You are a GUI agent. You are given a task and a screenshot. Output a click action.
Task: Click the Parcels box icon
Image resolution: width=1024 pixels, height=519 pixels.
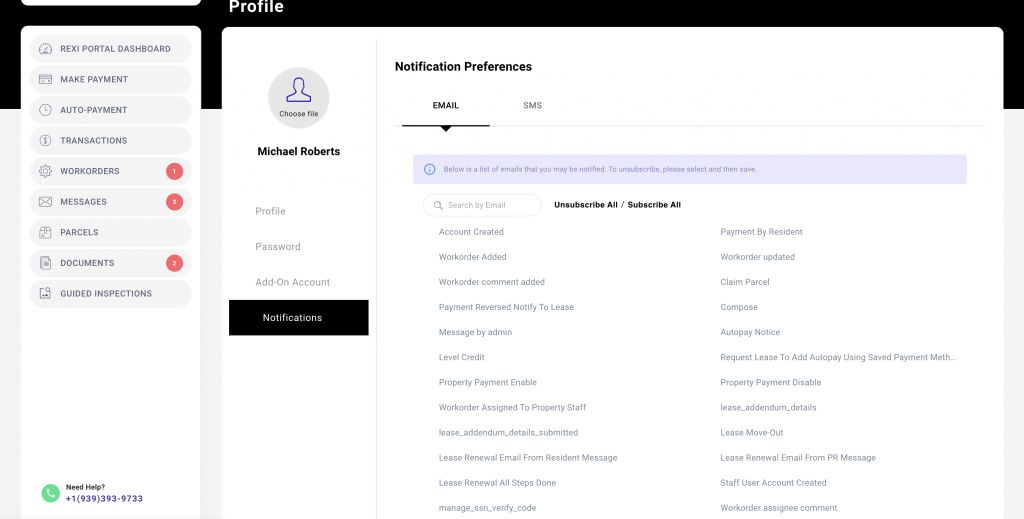click(x=45, y=233)
